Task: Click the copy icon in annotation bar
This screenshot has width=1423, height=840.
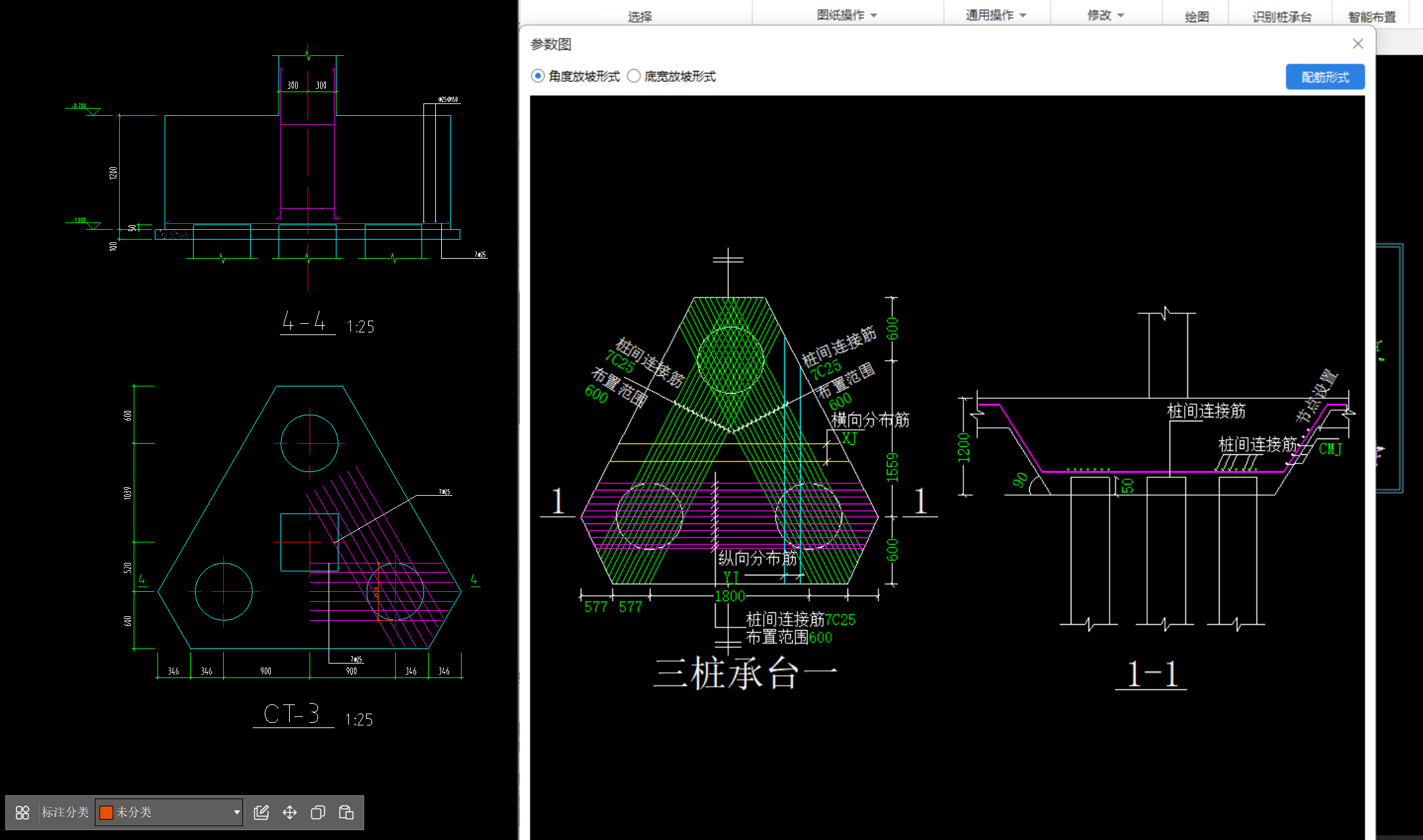Action: [318, 812]
